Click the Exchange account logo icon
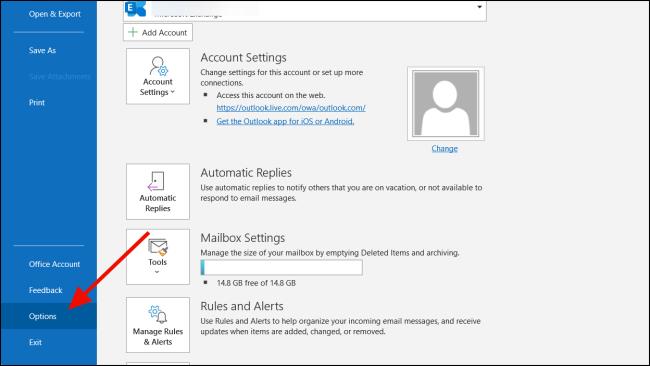Screen dimensions: 650x366 [136, 9]
